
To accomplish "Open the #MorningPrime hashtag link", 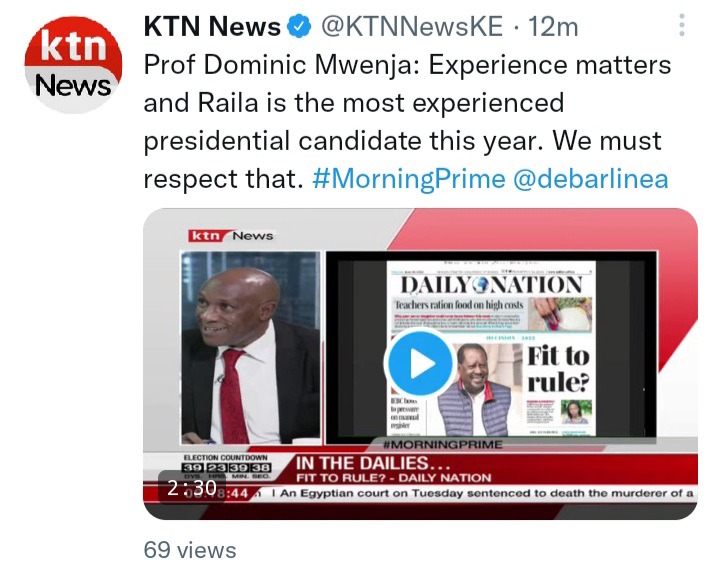I will click(409, 179).
